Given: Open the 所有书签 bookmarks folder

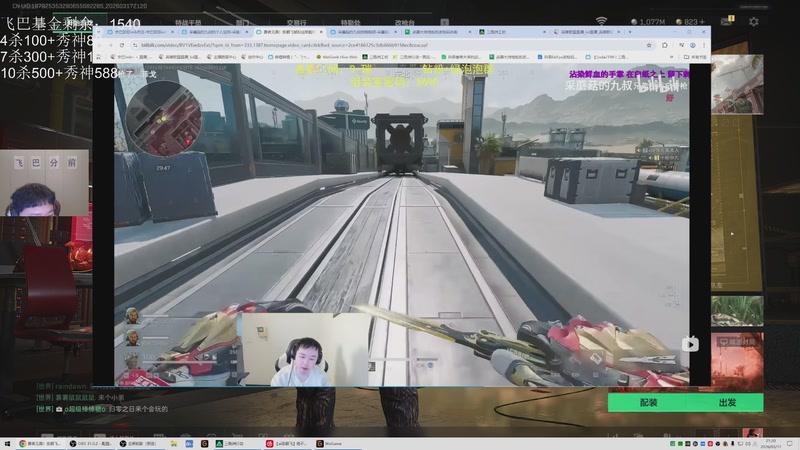Looking at the screenshot, I should [695, 57].
